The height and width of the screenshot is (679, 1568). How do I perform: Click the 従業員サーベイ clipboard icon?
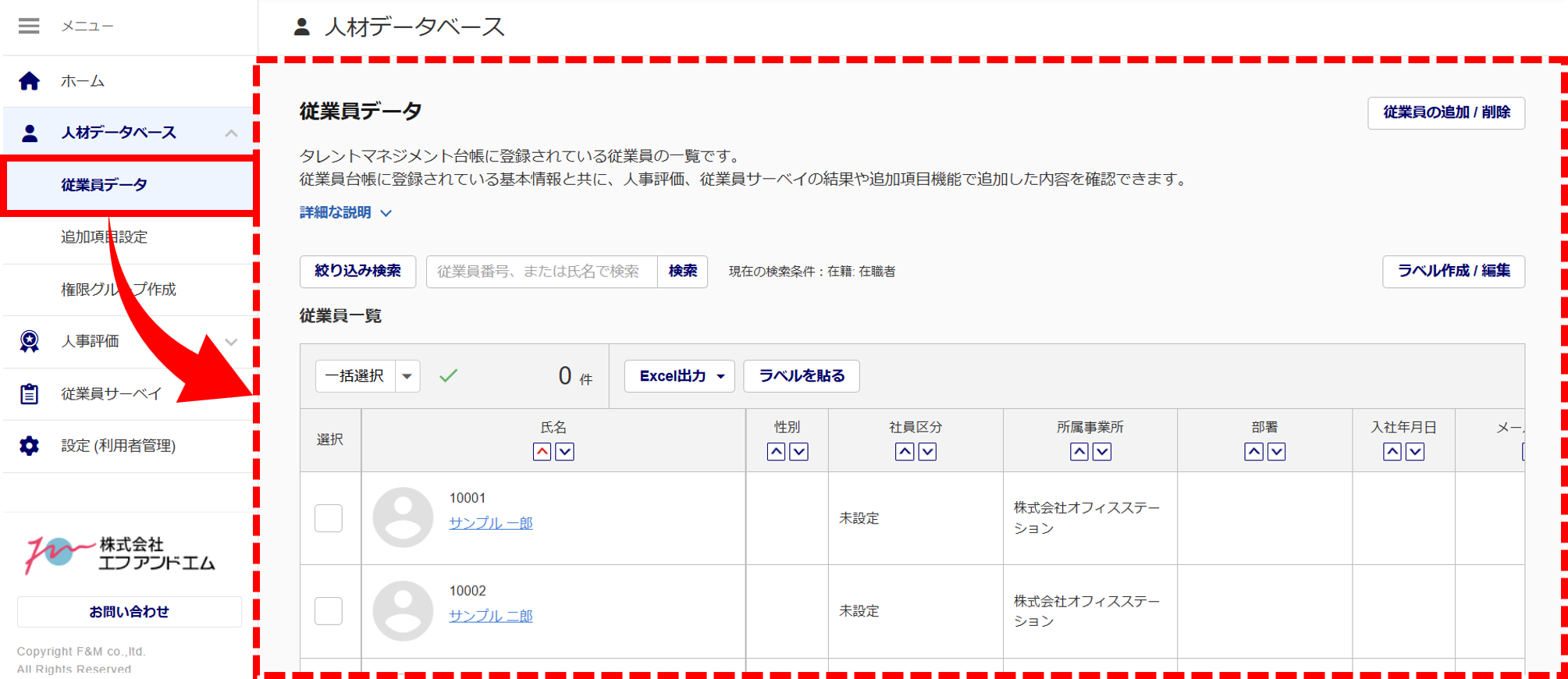point(30,394)
